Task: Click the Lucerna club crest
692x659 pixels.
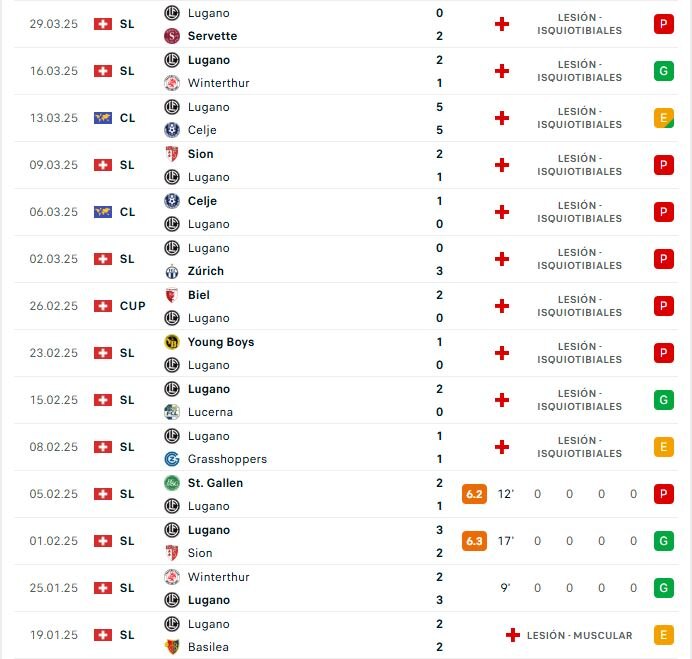Action: (172, 412)
